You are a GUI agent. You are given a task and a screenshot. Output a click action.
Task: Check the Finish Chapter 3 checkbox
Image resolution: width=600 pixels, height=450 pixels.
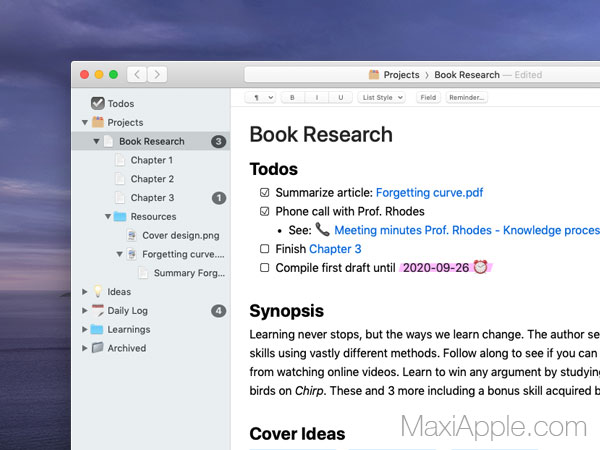(264, 249)
